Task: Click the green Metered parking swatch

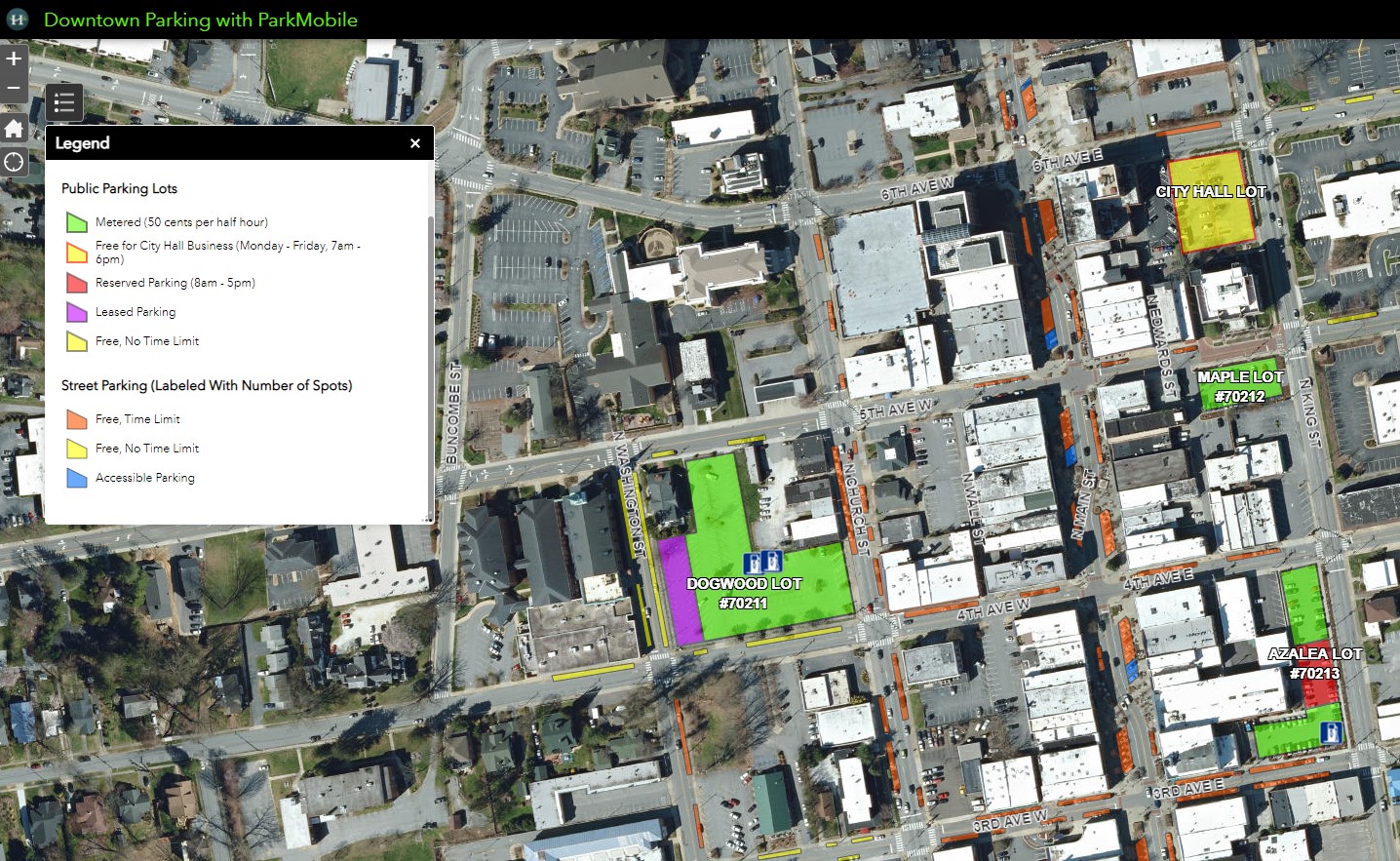Action: (x=76, y=221)
